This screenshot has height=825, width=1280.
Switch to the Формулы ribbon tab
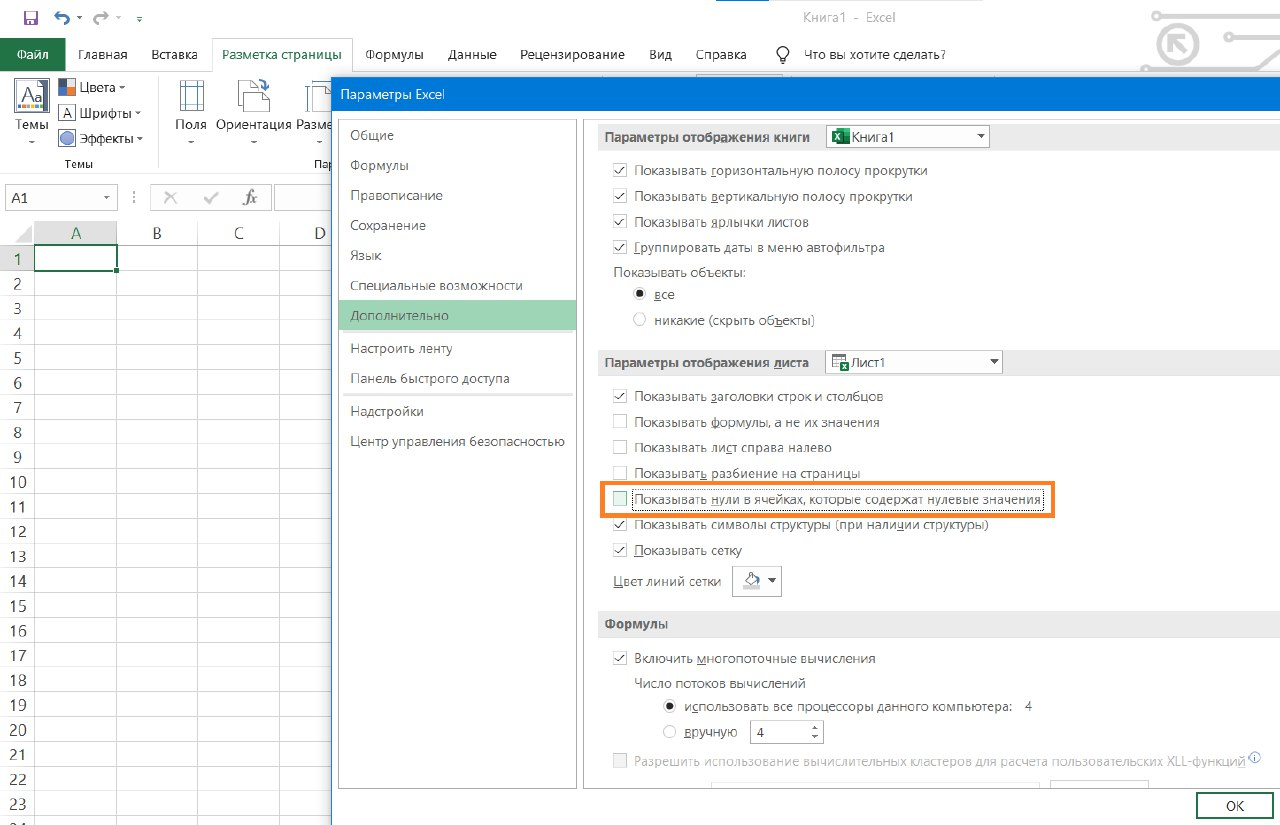(394, 55)
